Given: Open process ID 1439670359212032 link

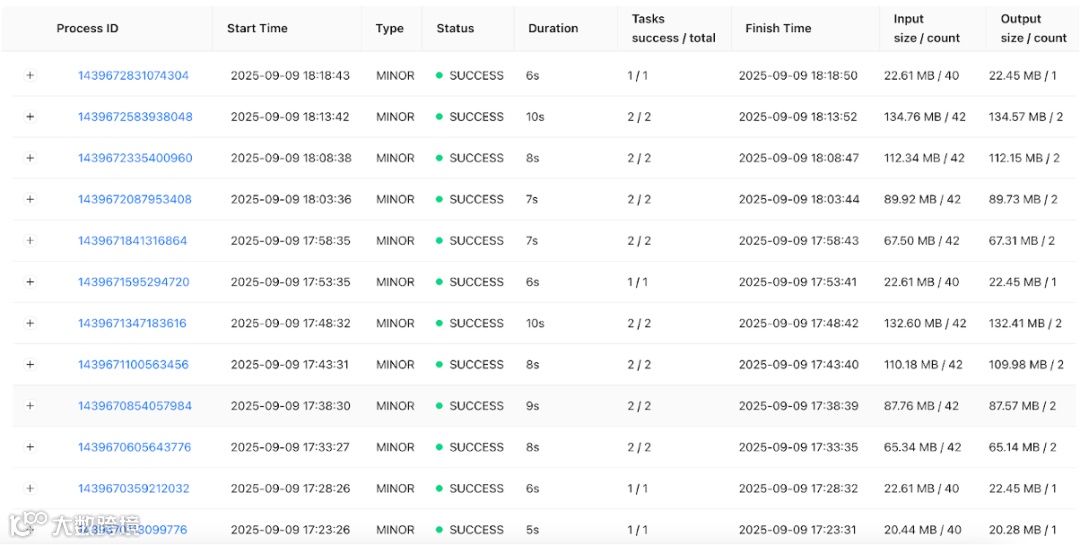Looking at the screenshot, I should tap(133, 489).
